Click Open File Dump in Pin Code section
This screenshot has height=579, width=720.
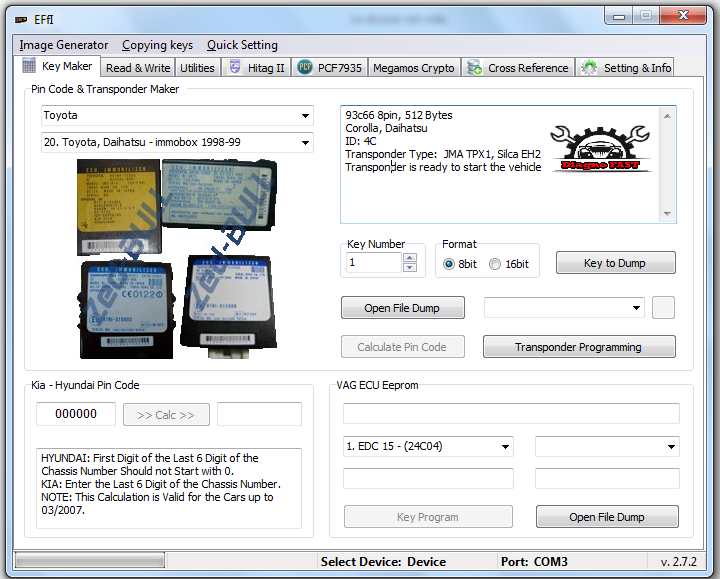[x=402, y=308]
